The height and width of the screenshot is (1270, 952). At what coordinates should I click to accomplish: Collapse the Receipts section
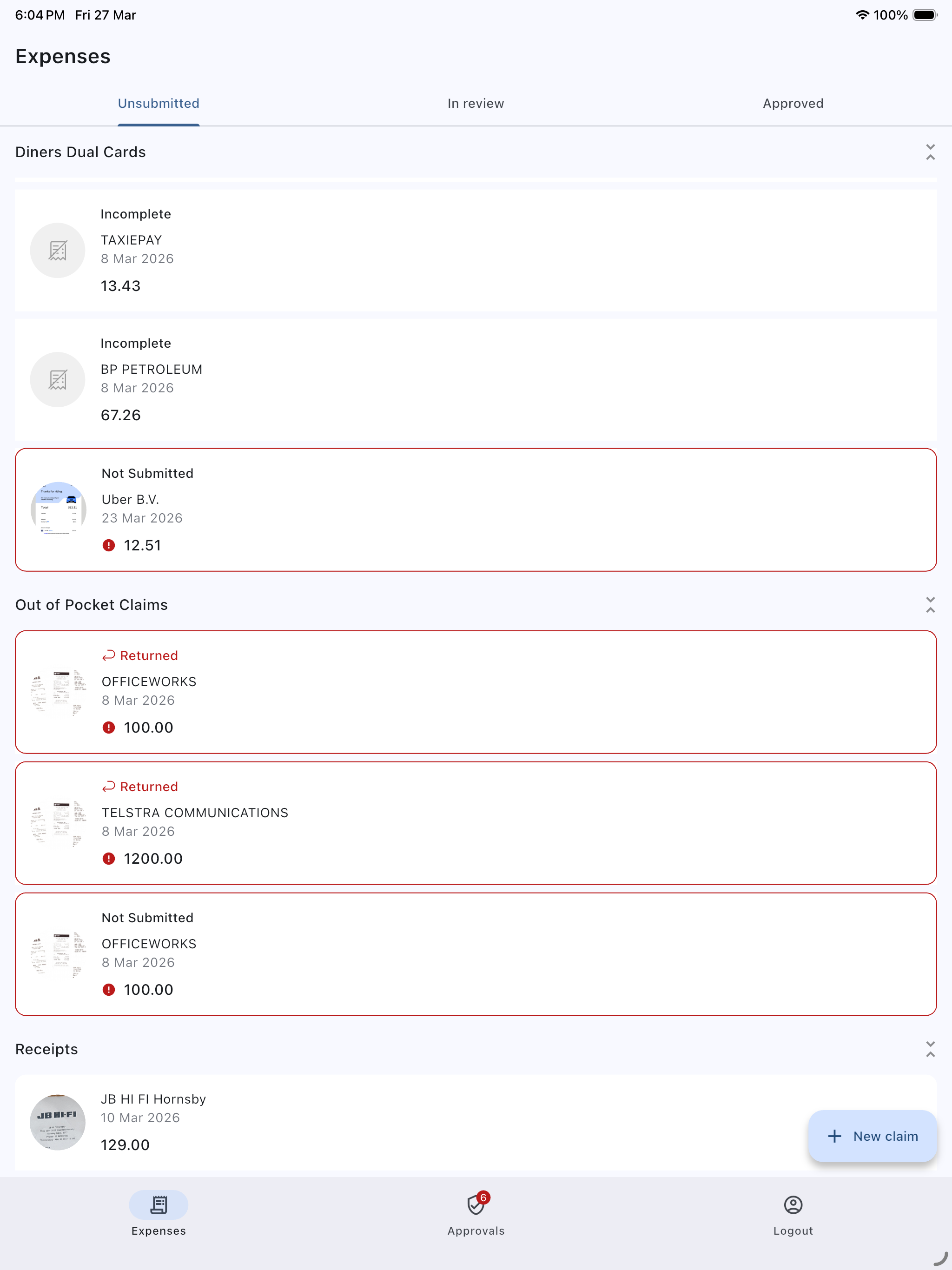point(930,1049)
